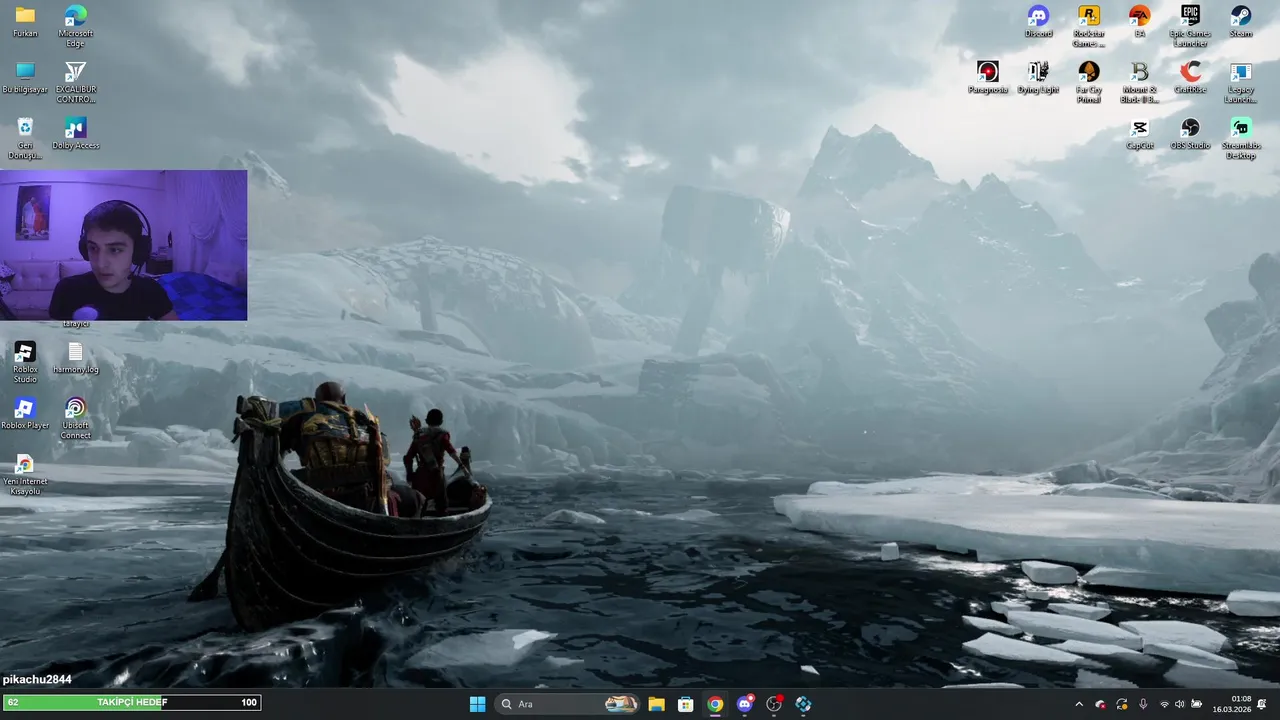Open CraftRise desktop shortcut
Viewport: 1280px width, 720px height.
[x=1190, y=77]
